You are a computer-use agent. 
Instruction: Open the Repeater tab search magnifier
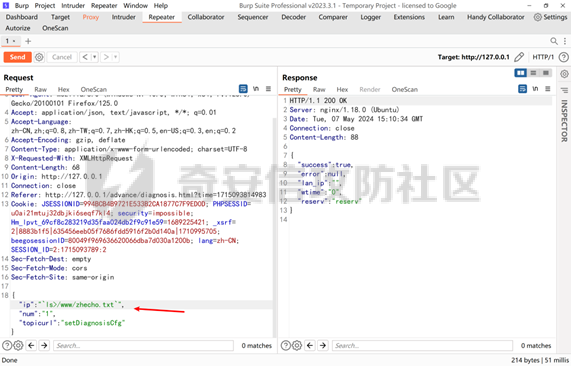(554, 41)
